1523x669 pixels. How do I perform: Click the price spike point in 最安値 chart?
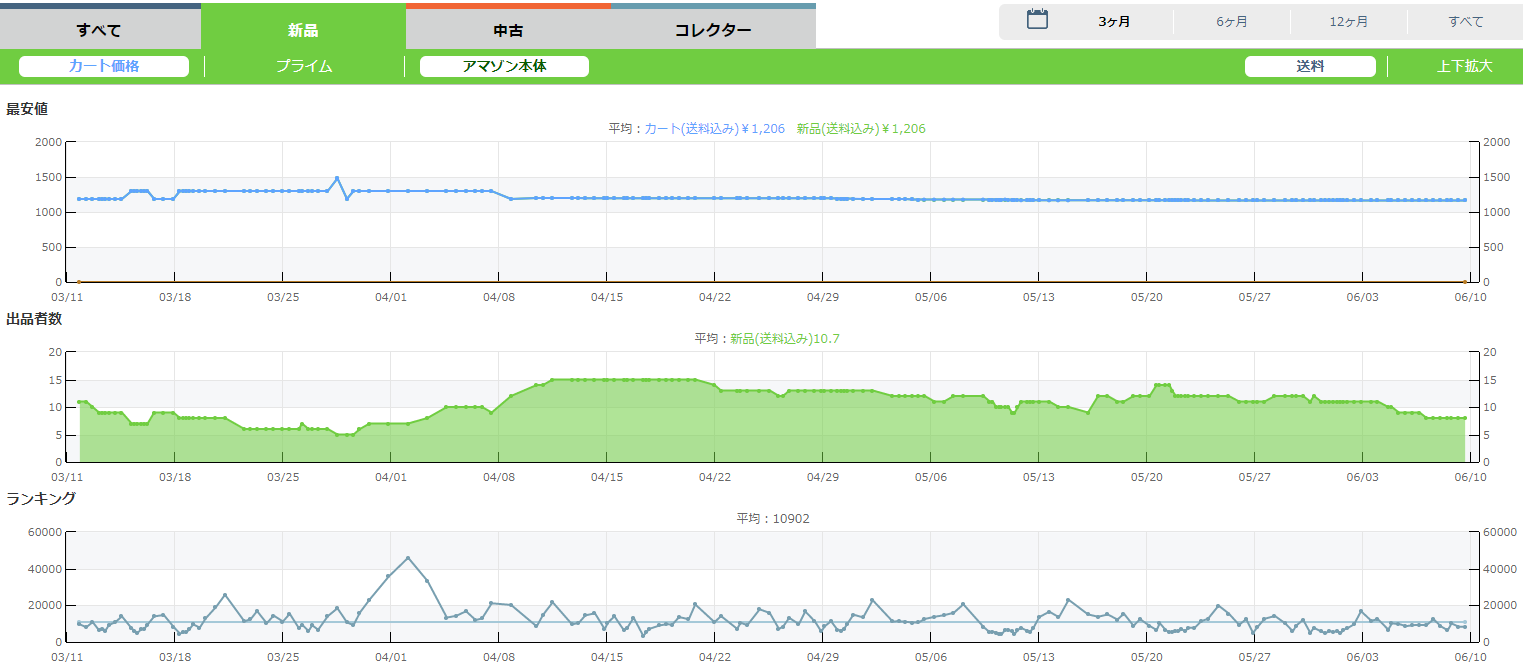(337, 178)
